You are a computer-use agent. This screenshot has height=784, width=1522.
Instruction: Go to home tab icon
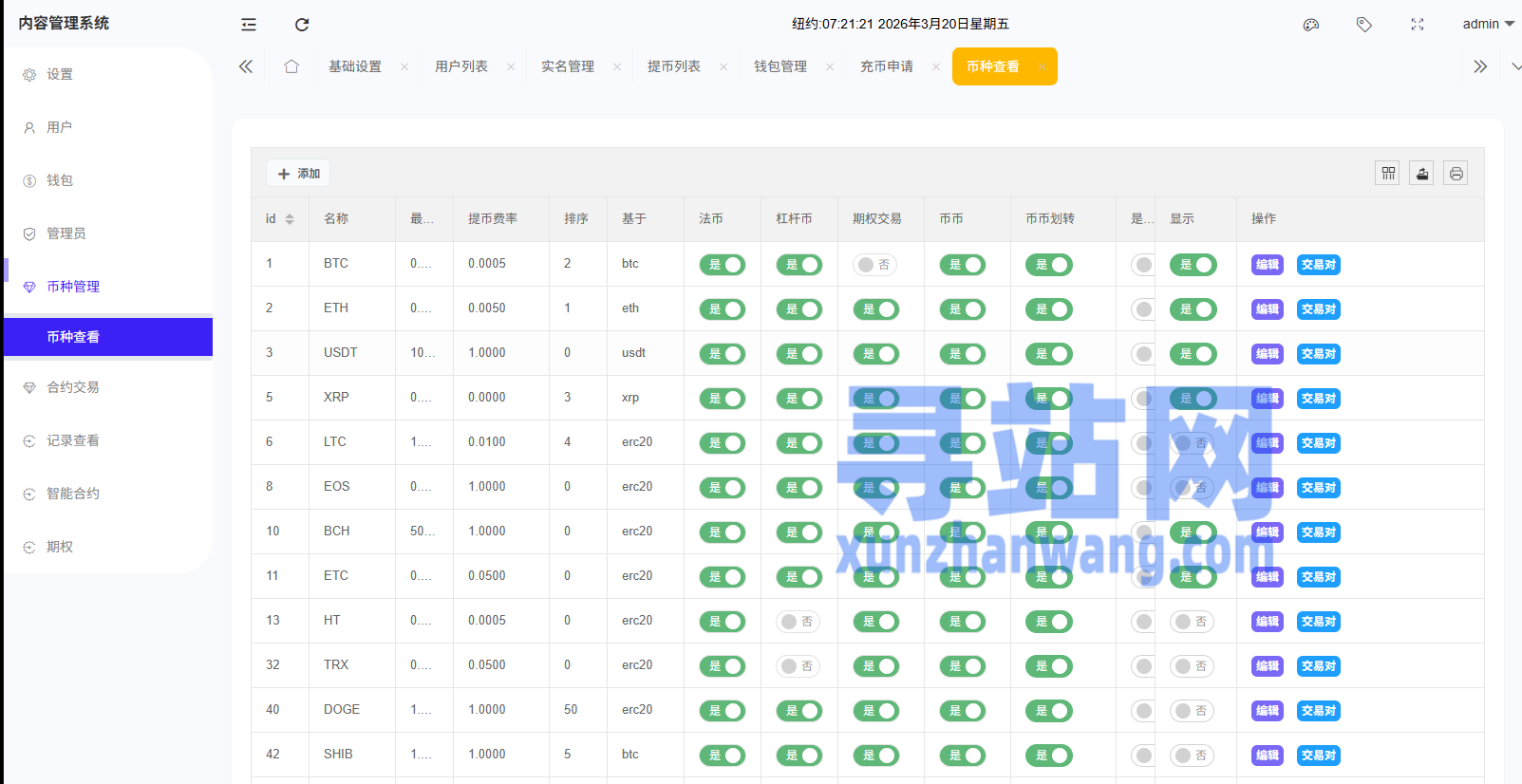(291, 66)
